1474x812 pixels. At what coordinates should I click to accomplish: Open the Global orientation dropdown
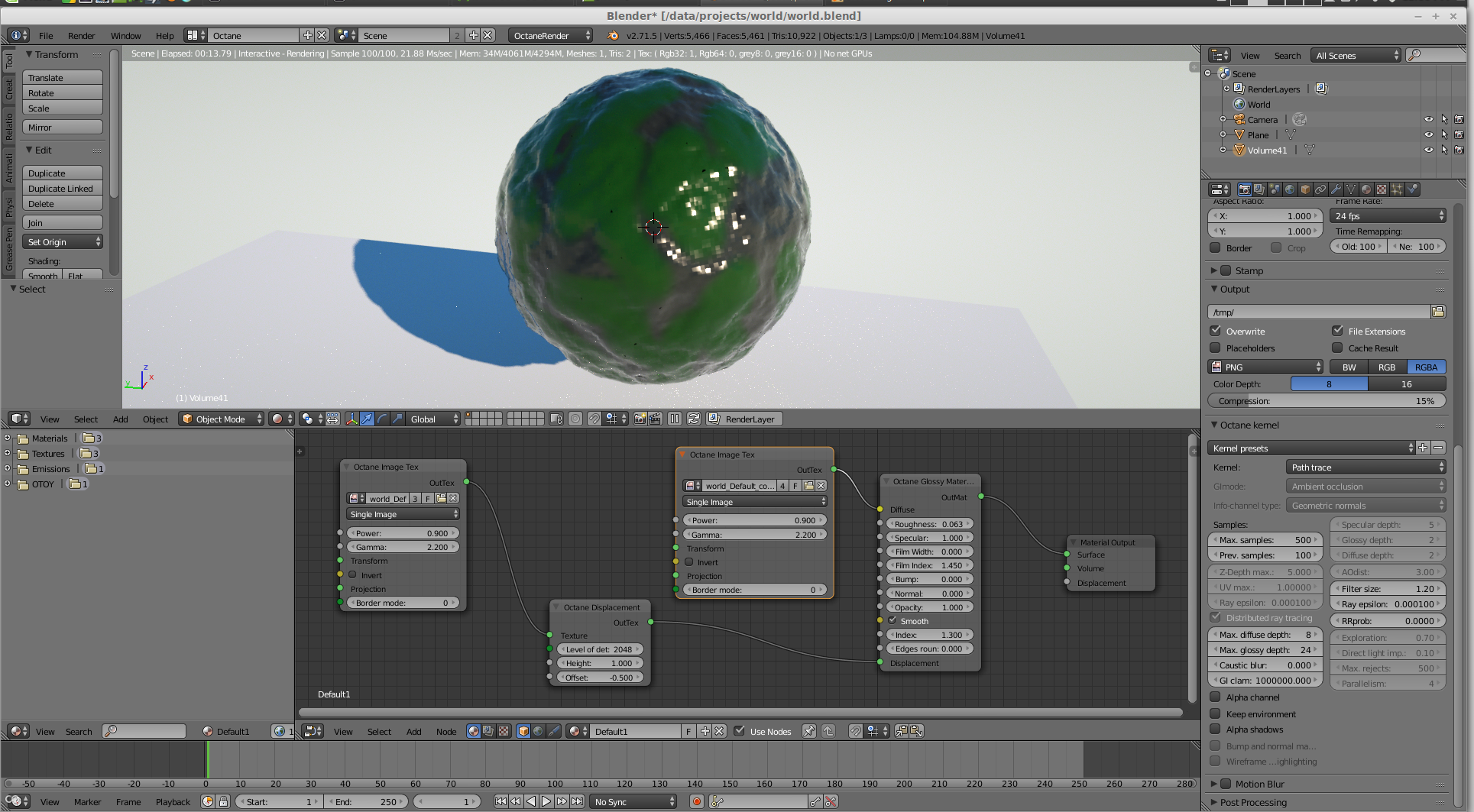(x=434, y=419)
